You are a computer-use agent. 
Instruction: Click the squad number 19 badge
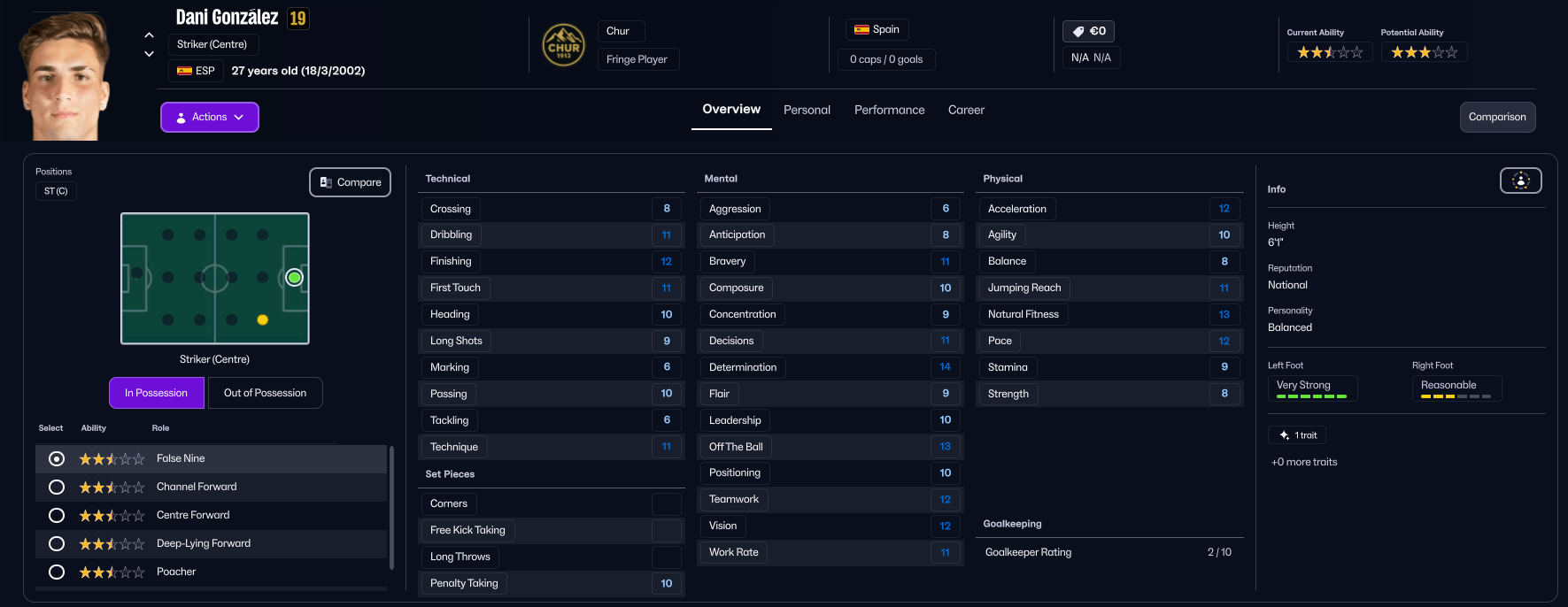pos(298,19)
